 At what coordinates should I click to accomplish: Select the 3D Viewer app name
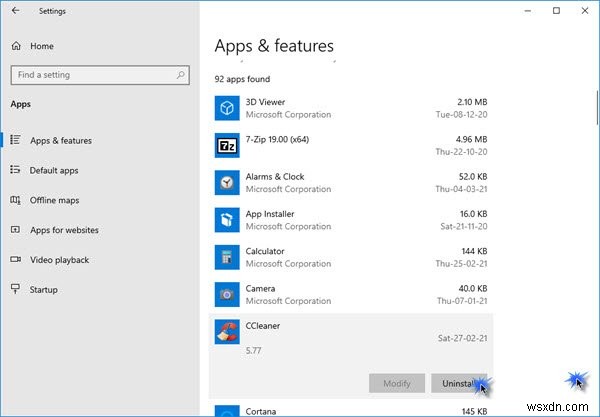[x=265, y=102]
